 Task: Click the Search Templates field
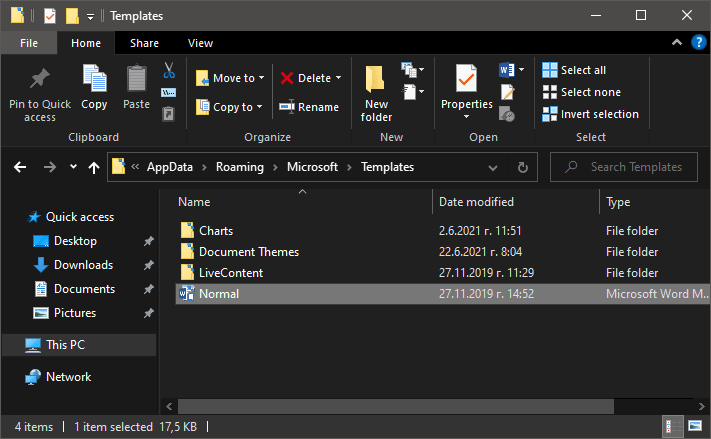pyautogui.click(x=630, y=167)
